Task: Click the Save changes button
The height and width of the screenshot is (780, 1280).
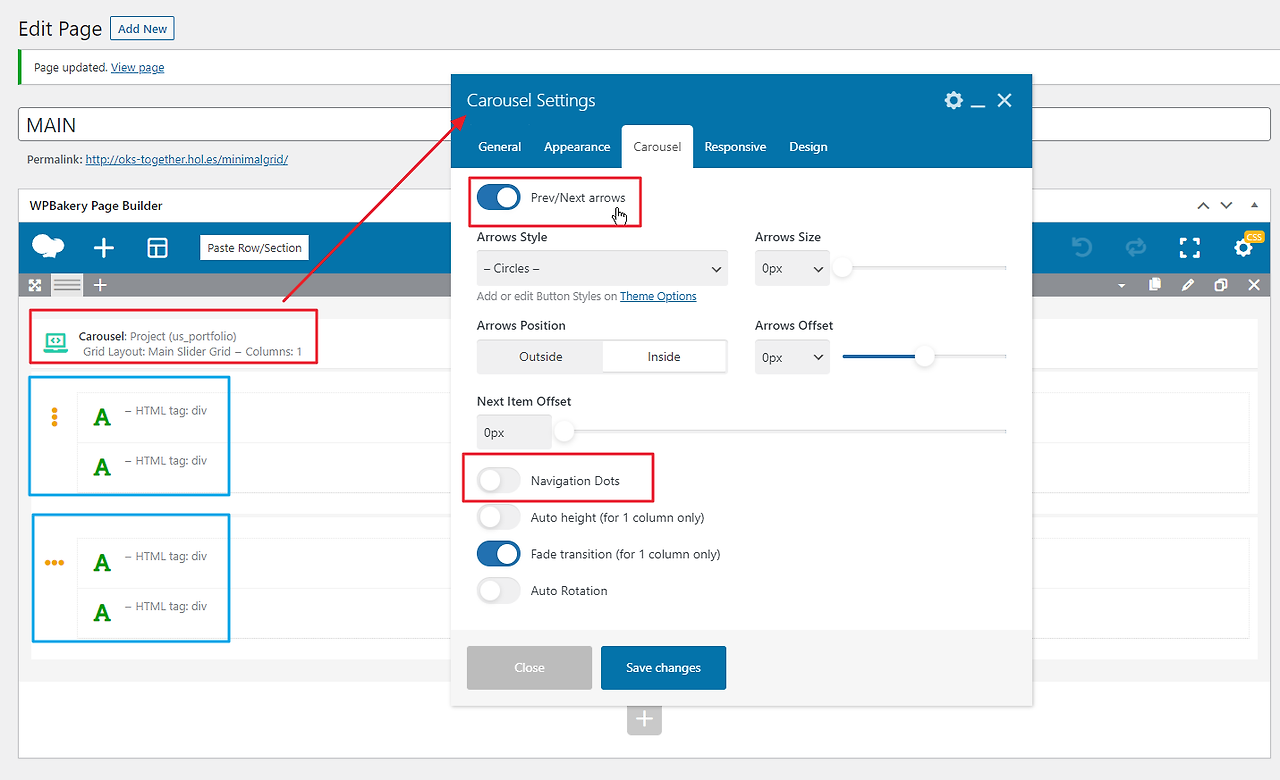Action: click(x=663, y=668)
